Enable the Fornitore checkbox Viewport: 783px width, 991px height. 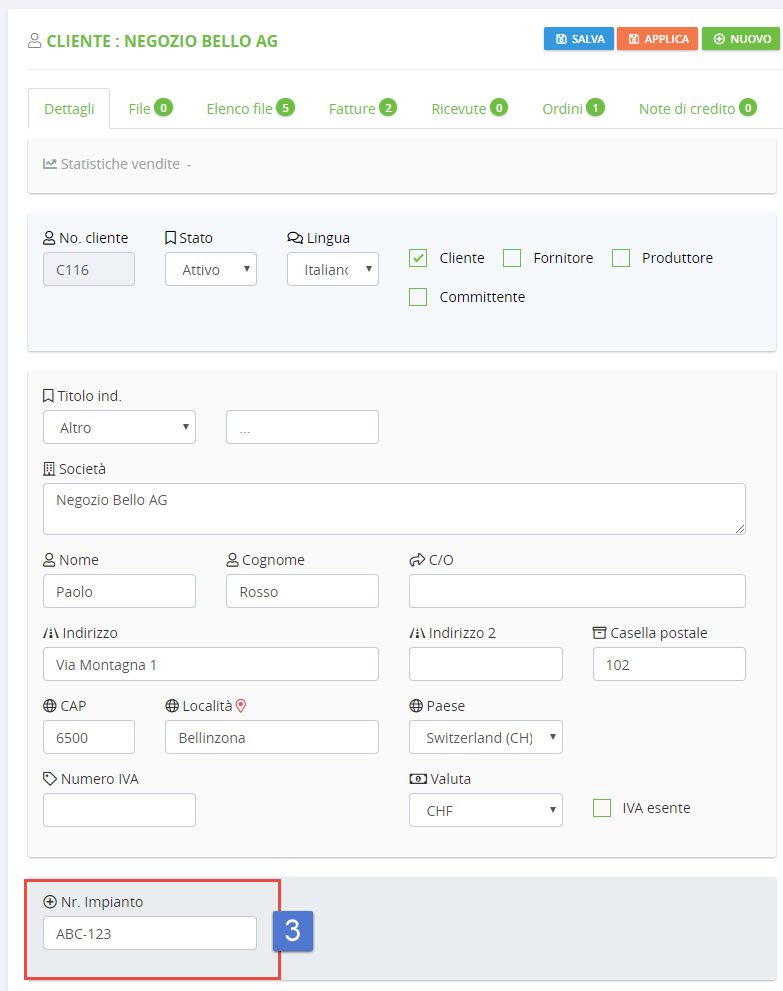click(x=512, y=258)
